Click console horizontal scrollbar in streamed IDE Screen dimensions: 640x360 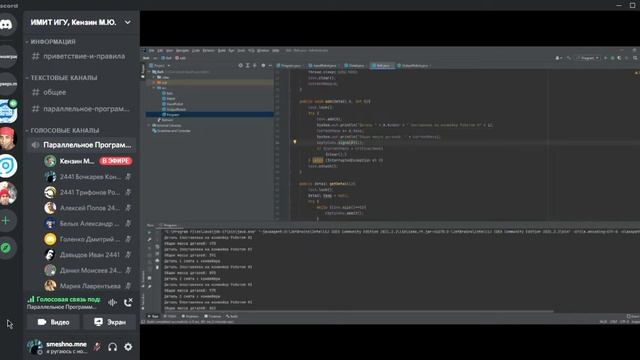click(x=359, y=311)
